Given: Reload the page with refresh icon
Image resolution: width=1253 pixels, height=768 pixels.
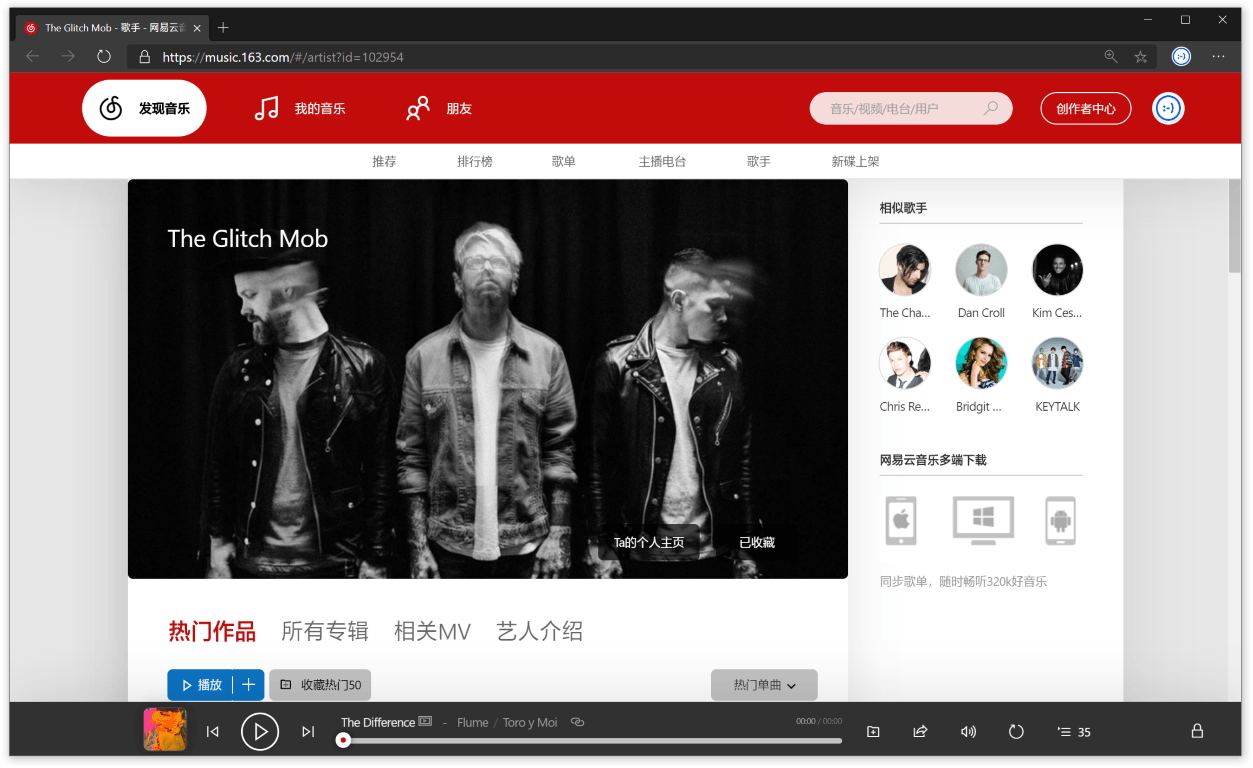Looking at the screenshot, I should 104,56.
